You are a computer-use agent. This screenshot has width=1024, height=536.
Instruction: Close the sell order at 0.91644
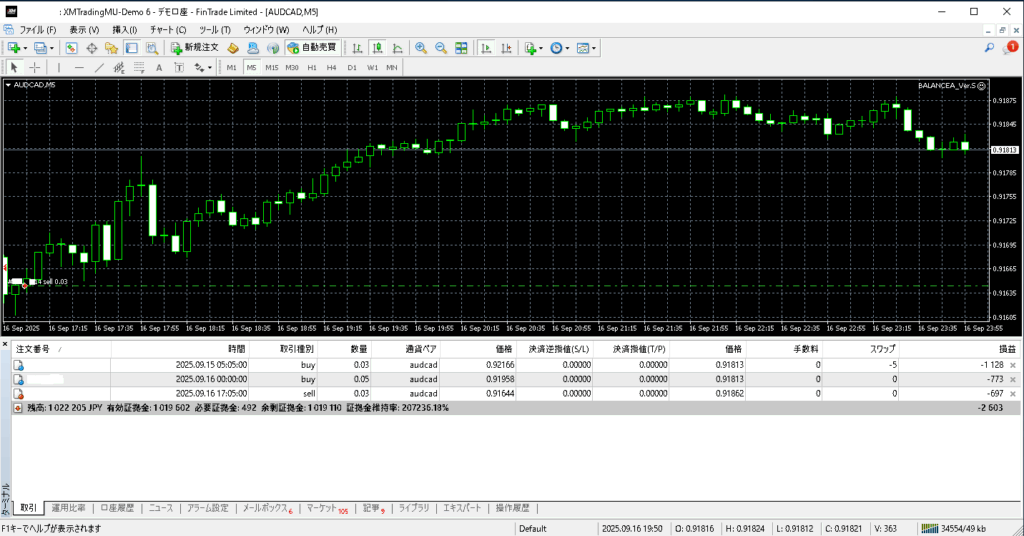pos(1012,394)
